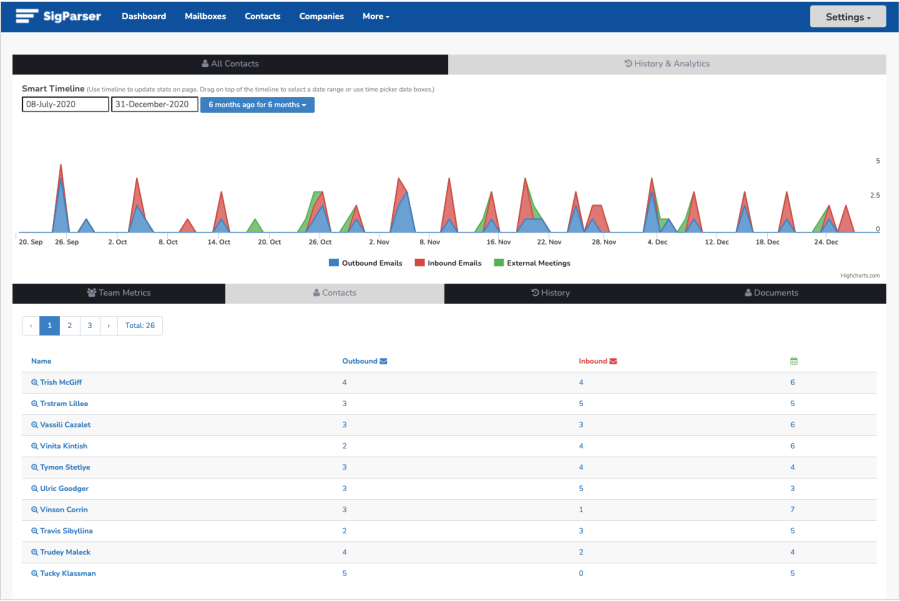Screen dimensions: 900x601
Task: Open contact Tymon Stetlye
Action: pyautogui.click(x=65, y=467)
